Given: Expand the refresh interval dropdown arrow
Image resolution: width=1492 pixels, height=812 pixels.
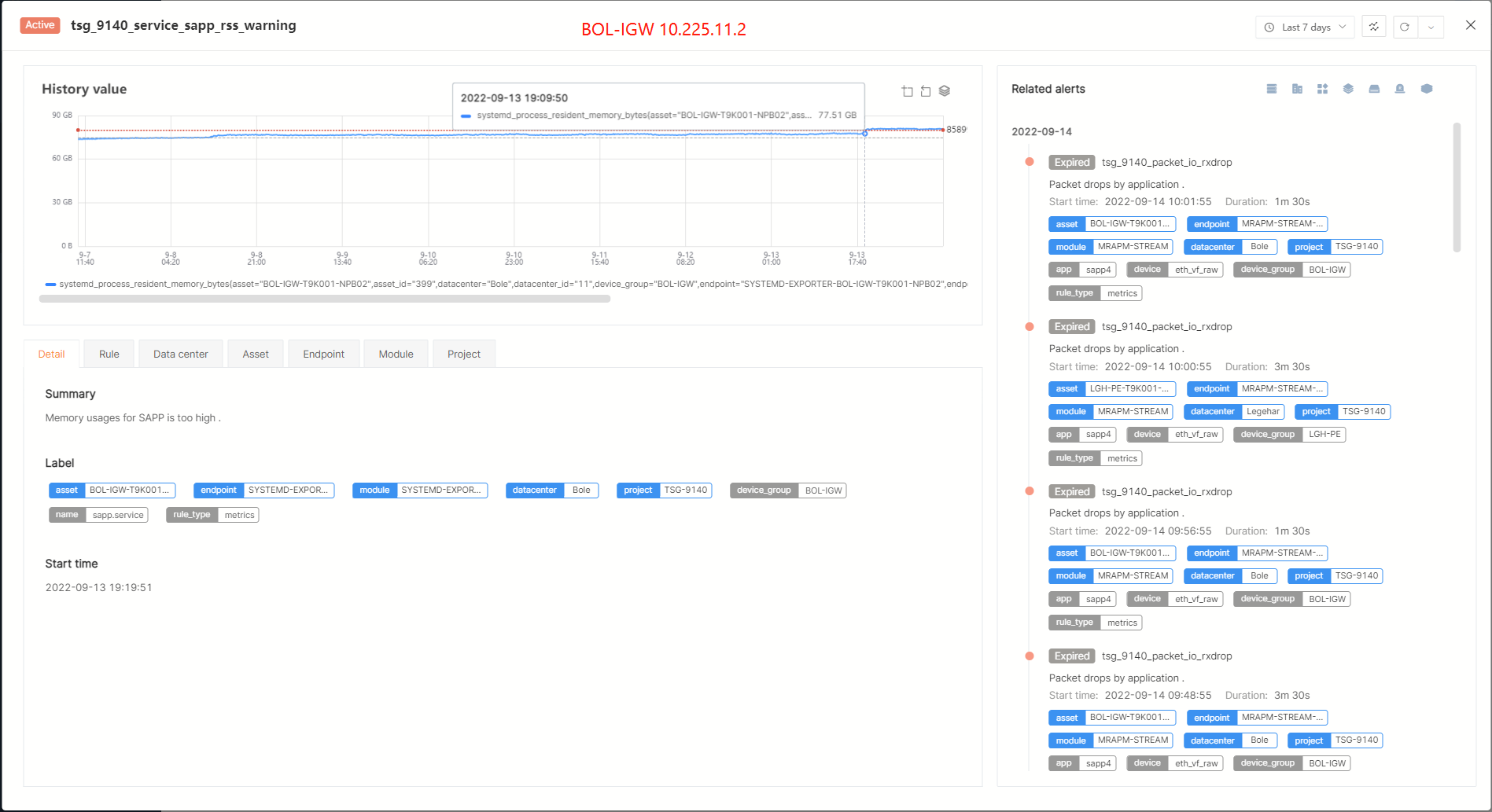Looking at the screenshot, I should click(x=1431, y=27).
